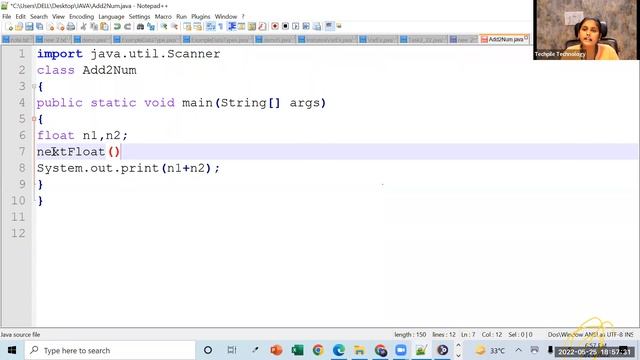Toggle synchronized vertical scrolling
This screenshot has height=360, width=640.
(x=187, y=27)
